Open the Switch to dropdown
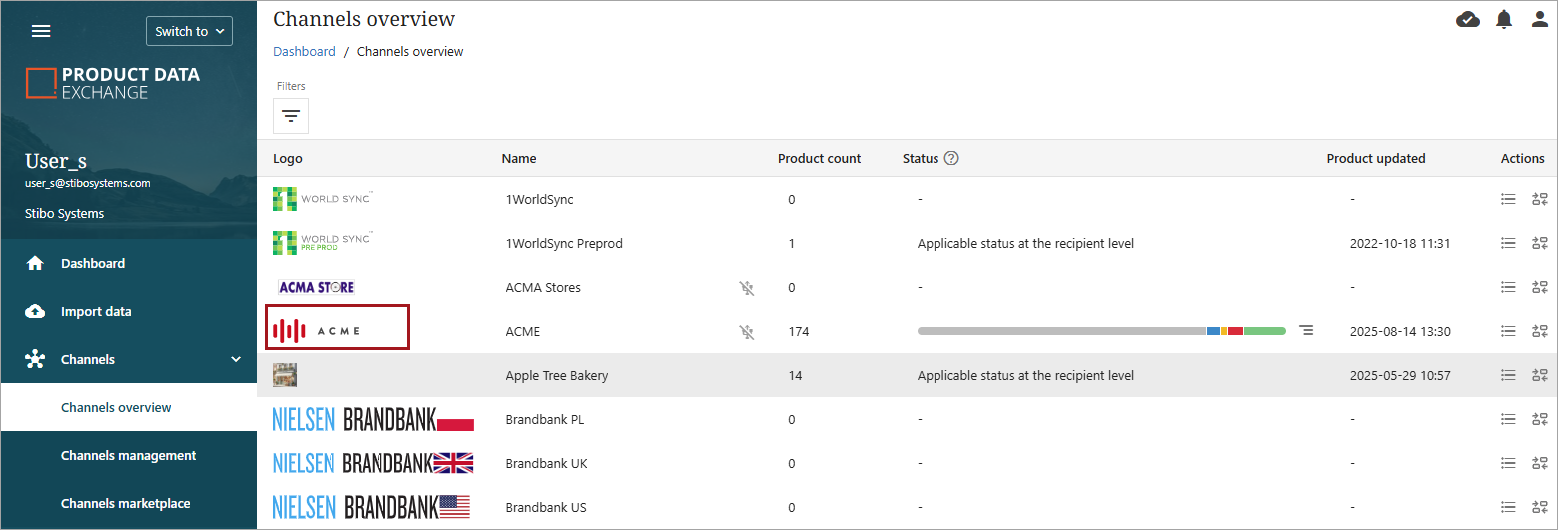Viewport: 1558px width, 530px height. coord(189,31)
